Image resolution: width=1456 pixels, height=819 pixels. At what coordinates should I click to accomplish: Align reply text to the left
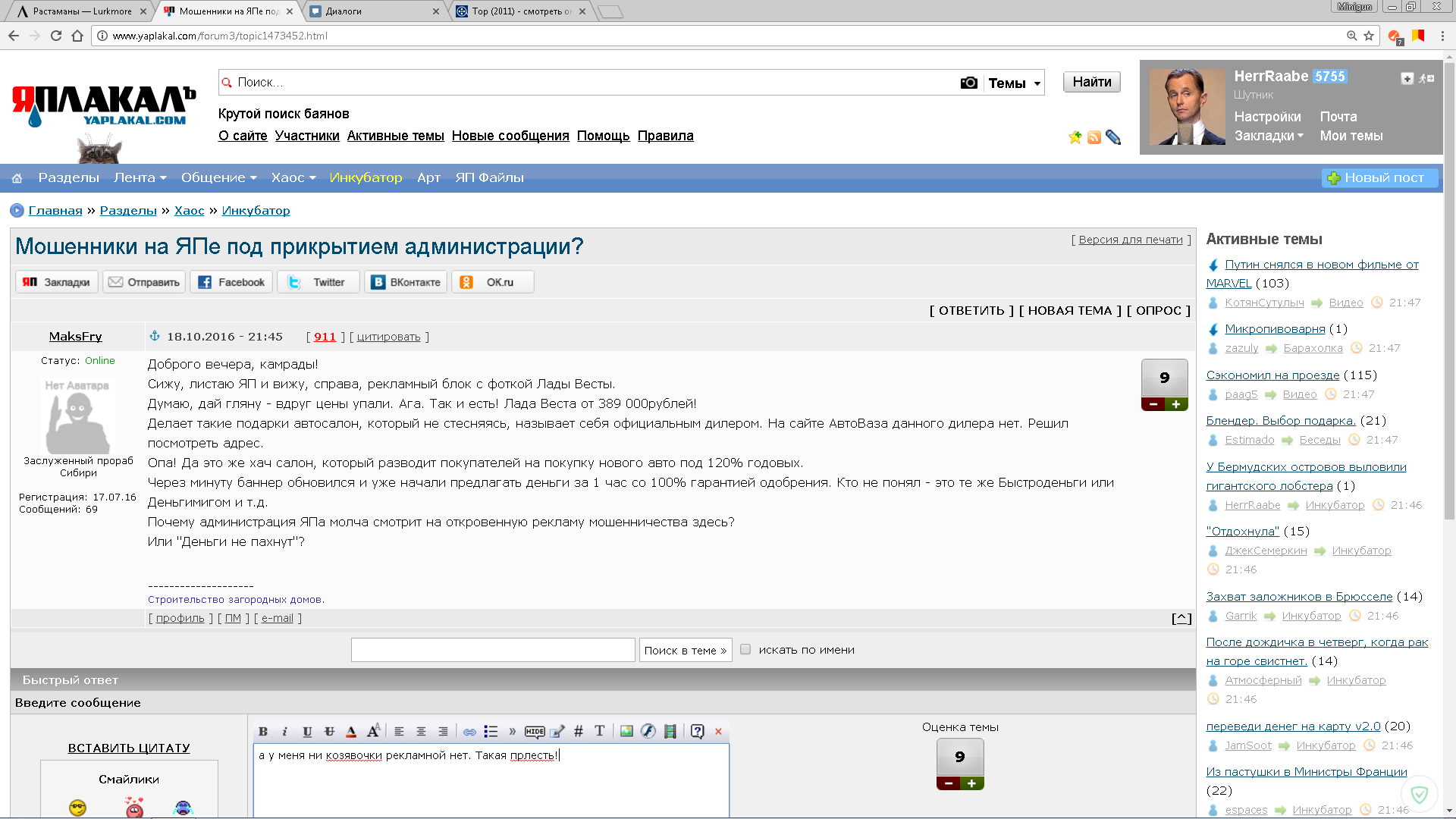click(x=399, y=732)
